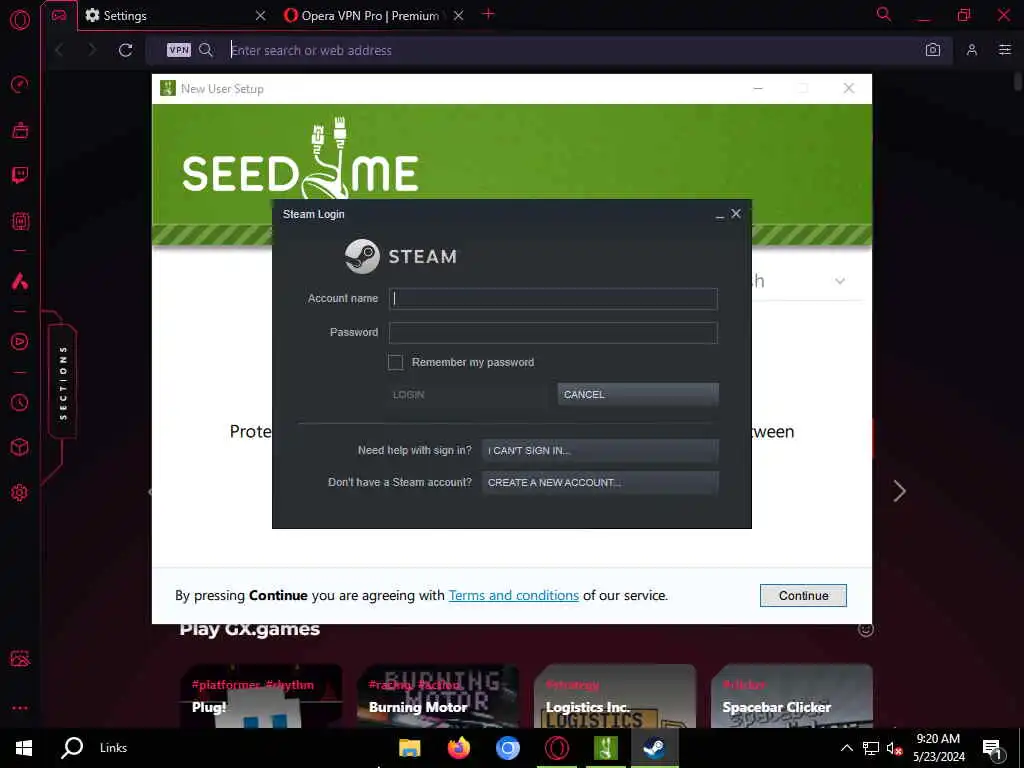The image size is (1024, 768).
Task: Expand the SECTIONS side panel
Action: 63,383
